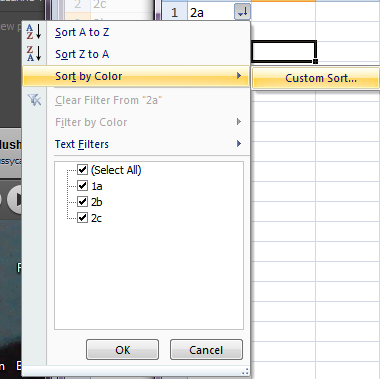Open the filter dropdown arrow in cell 2a

pyautogui.click(x=242, y=13)
